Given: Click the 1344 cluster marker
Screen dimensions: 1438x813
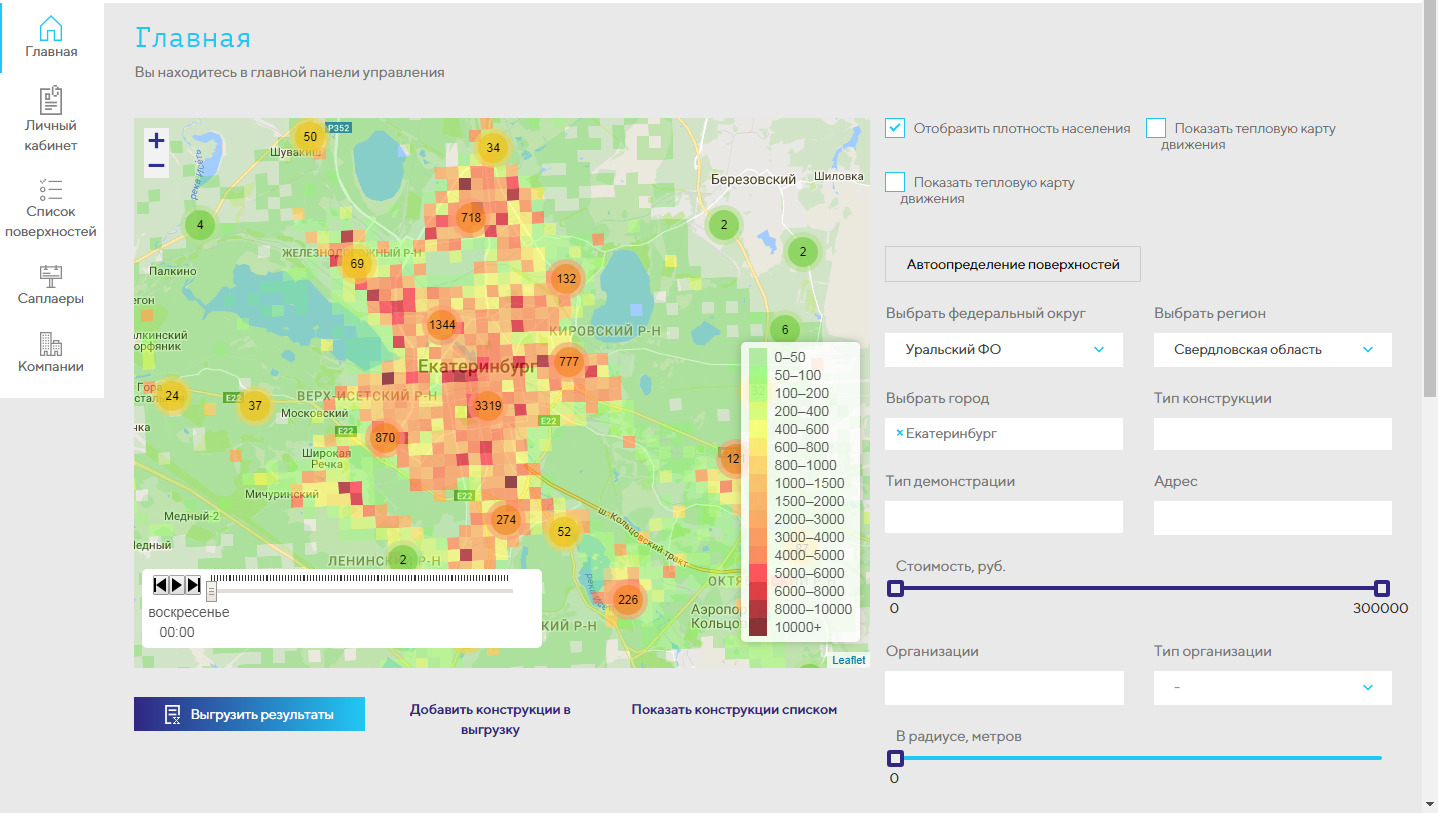Looking at the screenshot, I should click(442, 325).
